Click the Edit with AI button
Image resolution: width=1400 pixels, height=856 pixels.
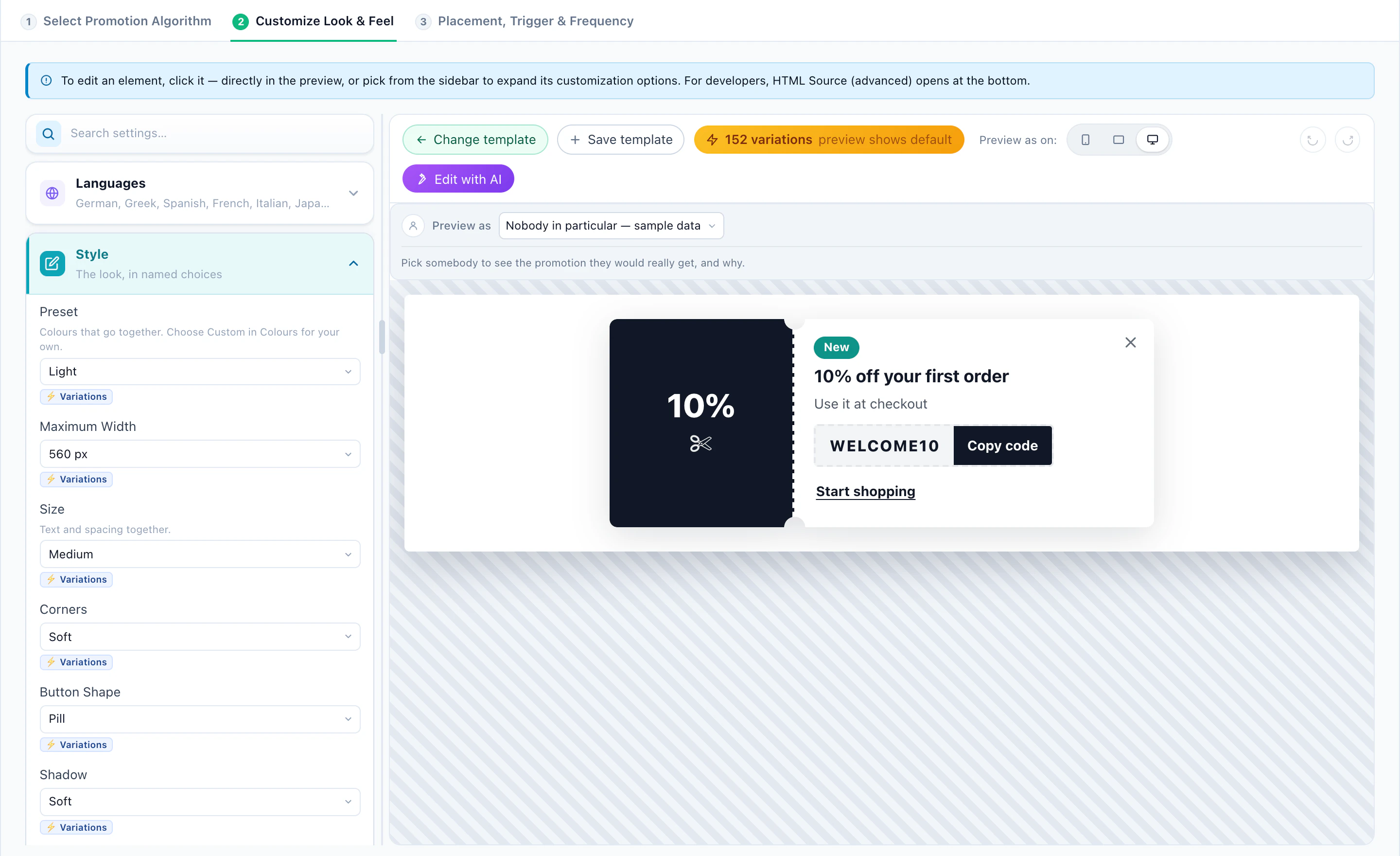pyautogui.click(x=458, y=179)
